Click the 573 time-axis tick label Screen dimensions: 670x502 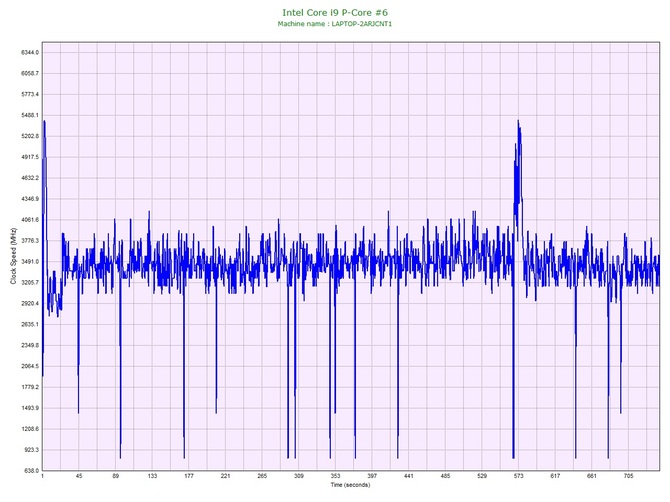[x=518, y=476]
